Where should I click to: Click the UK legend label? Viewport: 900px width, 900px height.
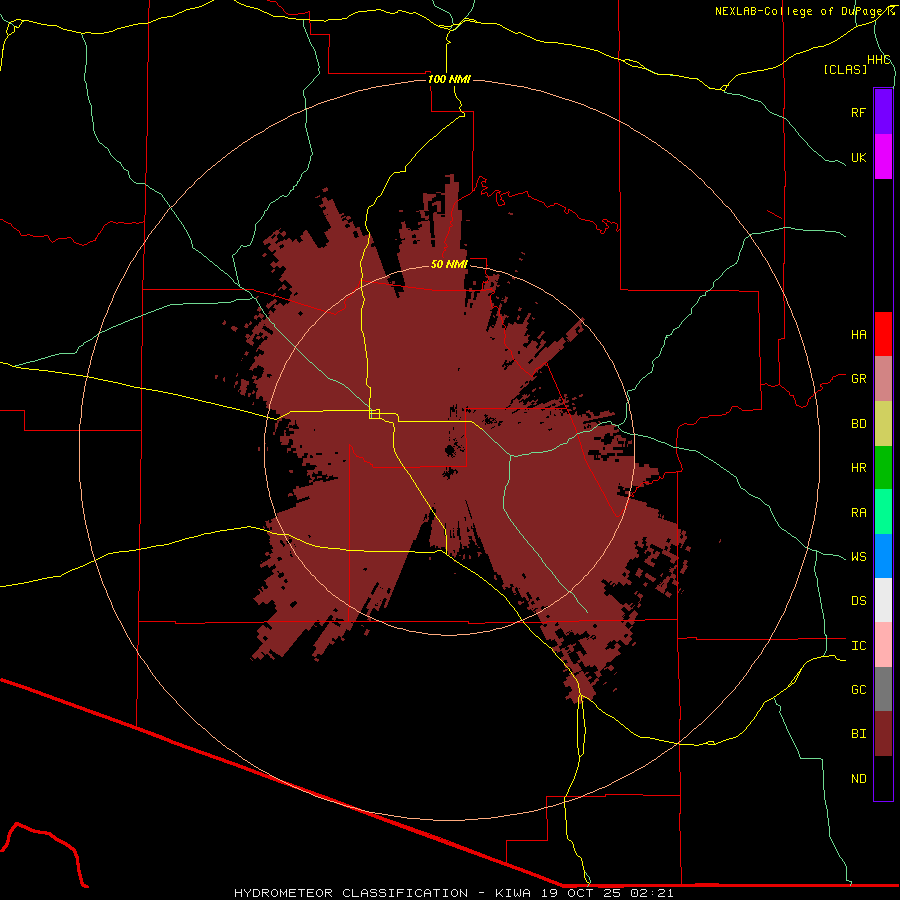click(x=858, y=157)
